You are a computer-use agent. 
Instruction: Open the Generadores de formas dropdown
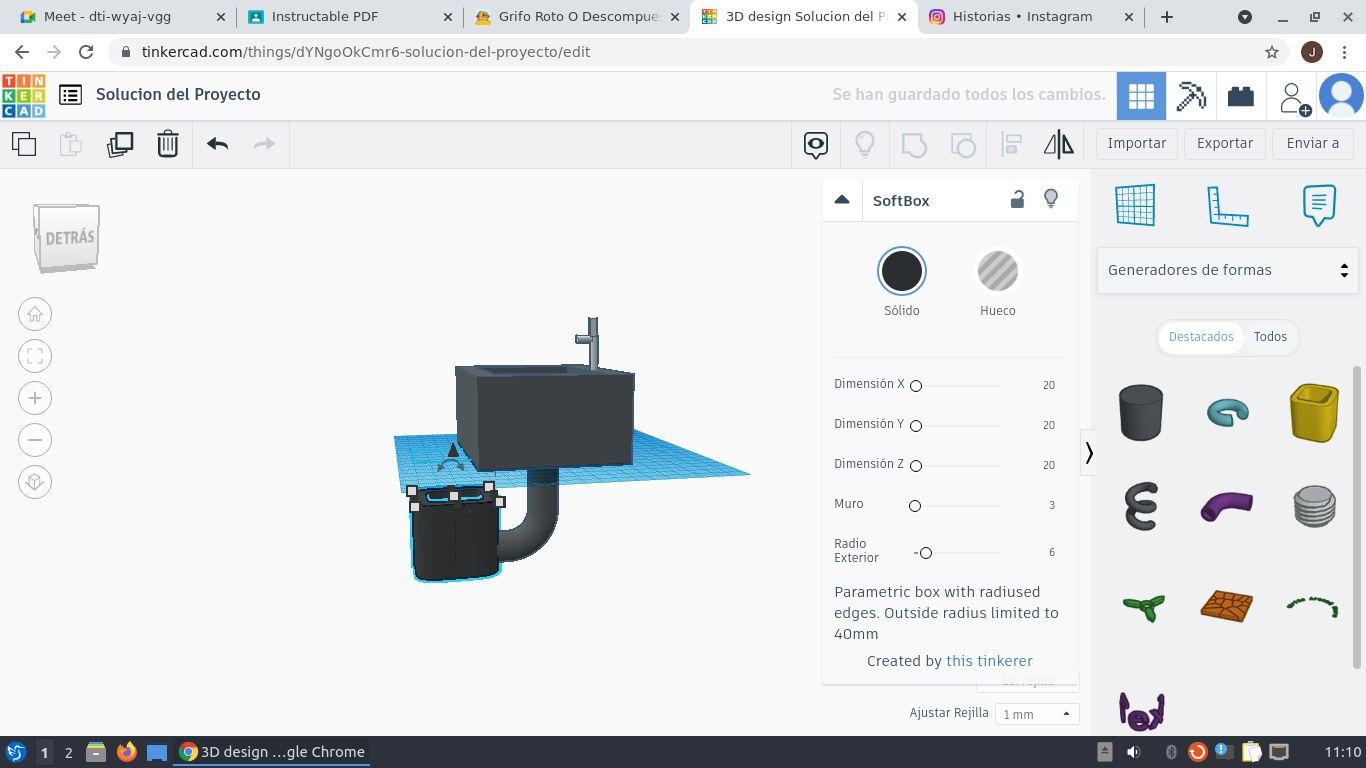coord(1227,270)
